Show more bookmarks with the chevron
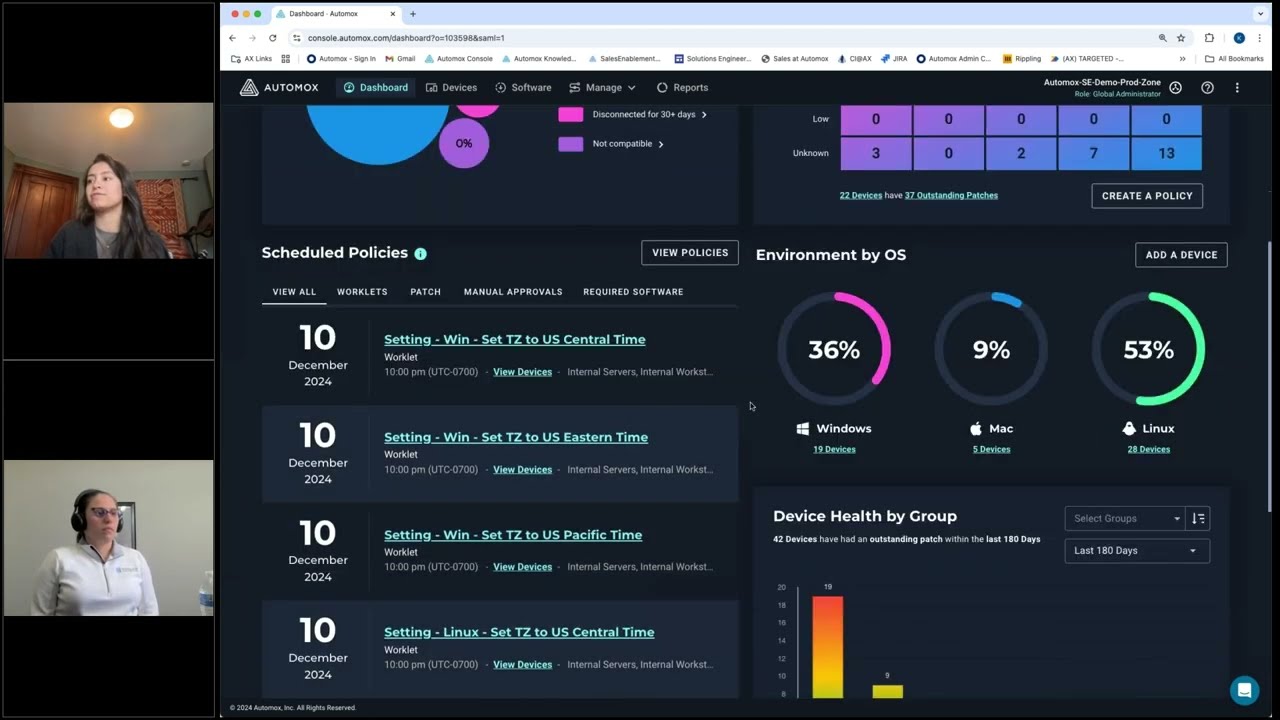This screenshot has width=1280, height=720. 1183,59
